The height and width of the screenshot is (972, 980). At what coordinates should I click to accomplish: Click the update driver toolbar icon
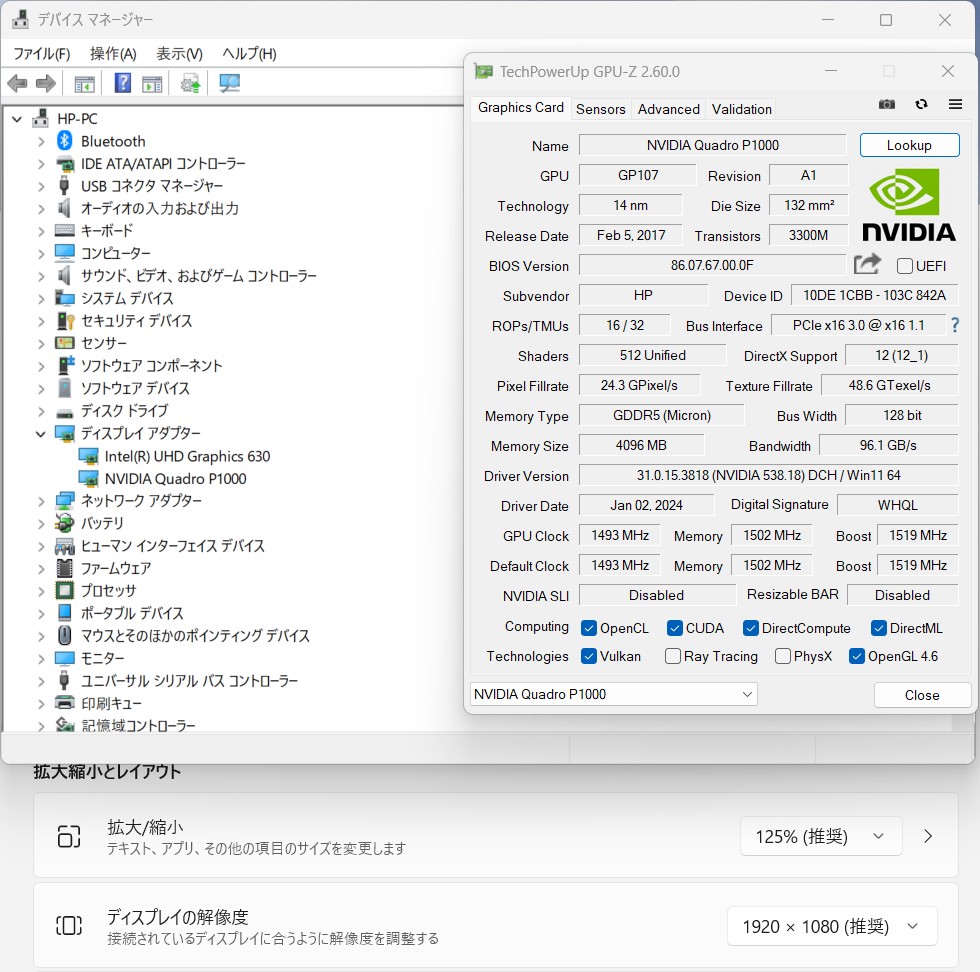click(190, 83)
